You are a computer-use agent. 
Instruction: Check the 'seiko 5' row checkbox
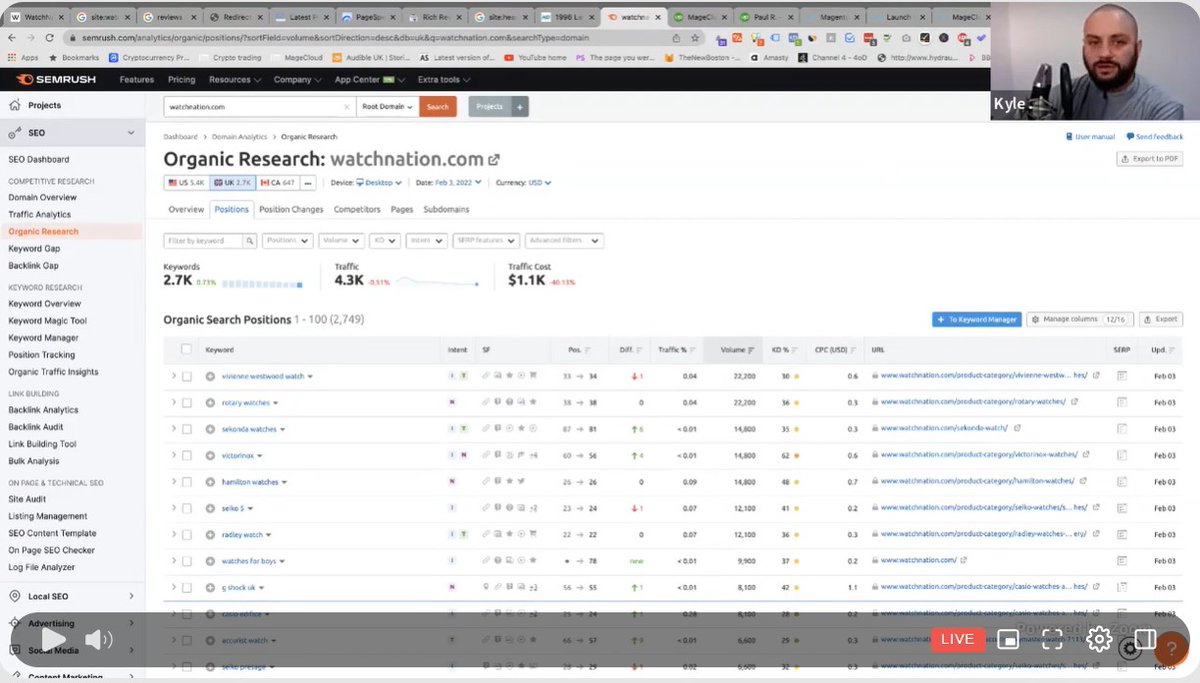186,508
